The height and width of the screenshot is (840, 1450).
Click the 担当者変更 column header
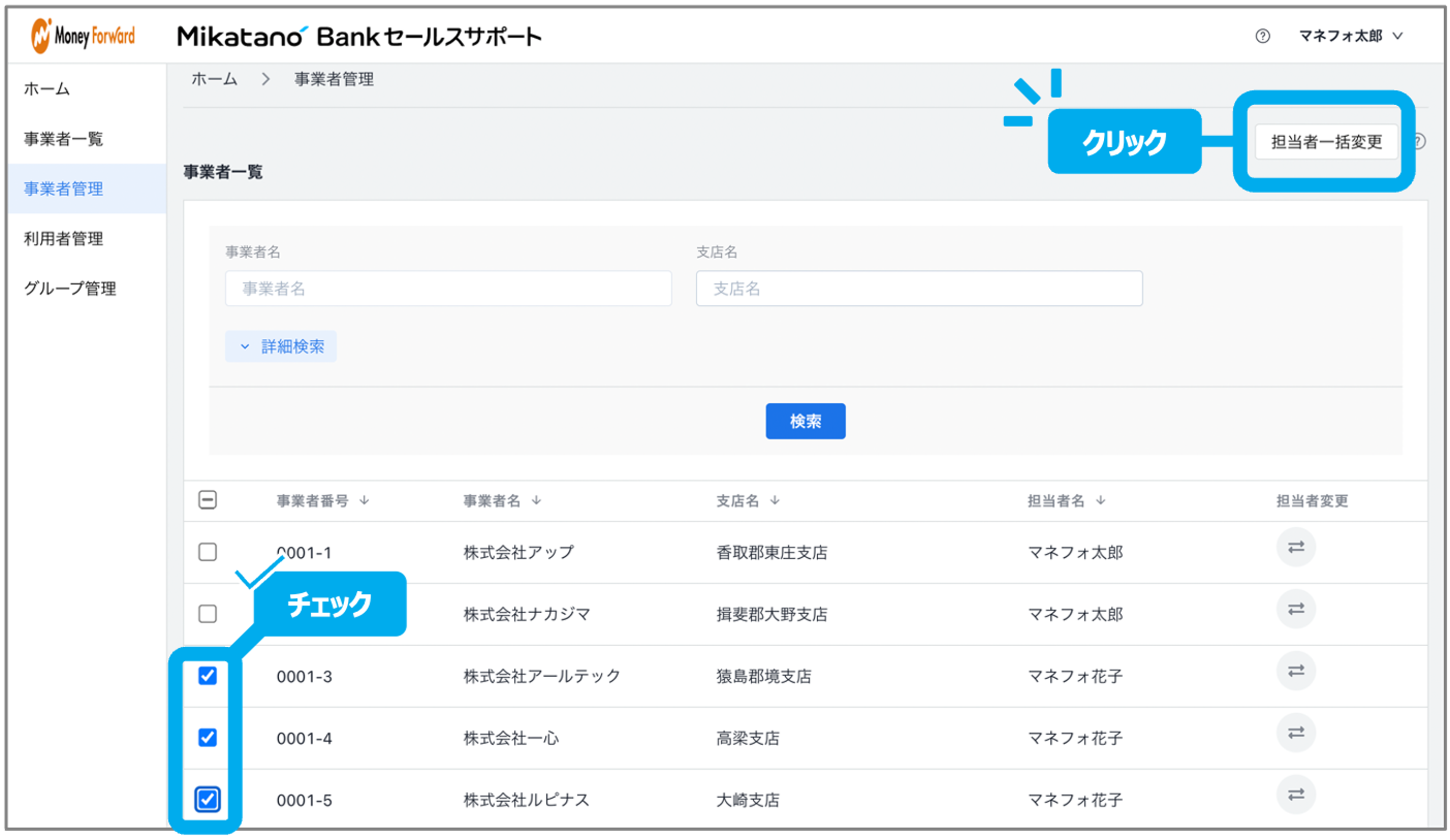(x=1312, y=501)
